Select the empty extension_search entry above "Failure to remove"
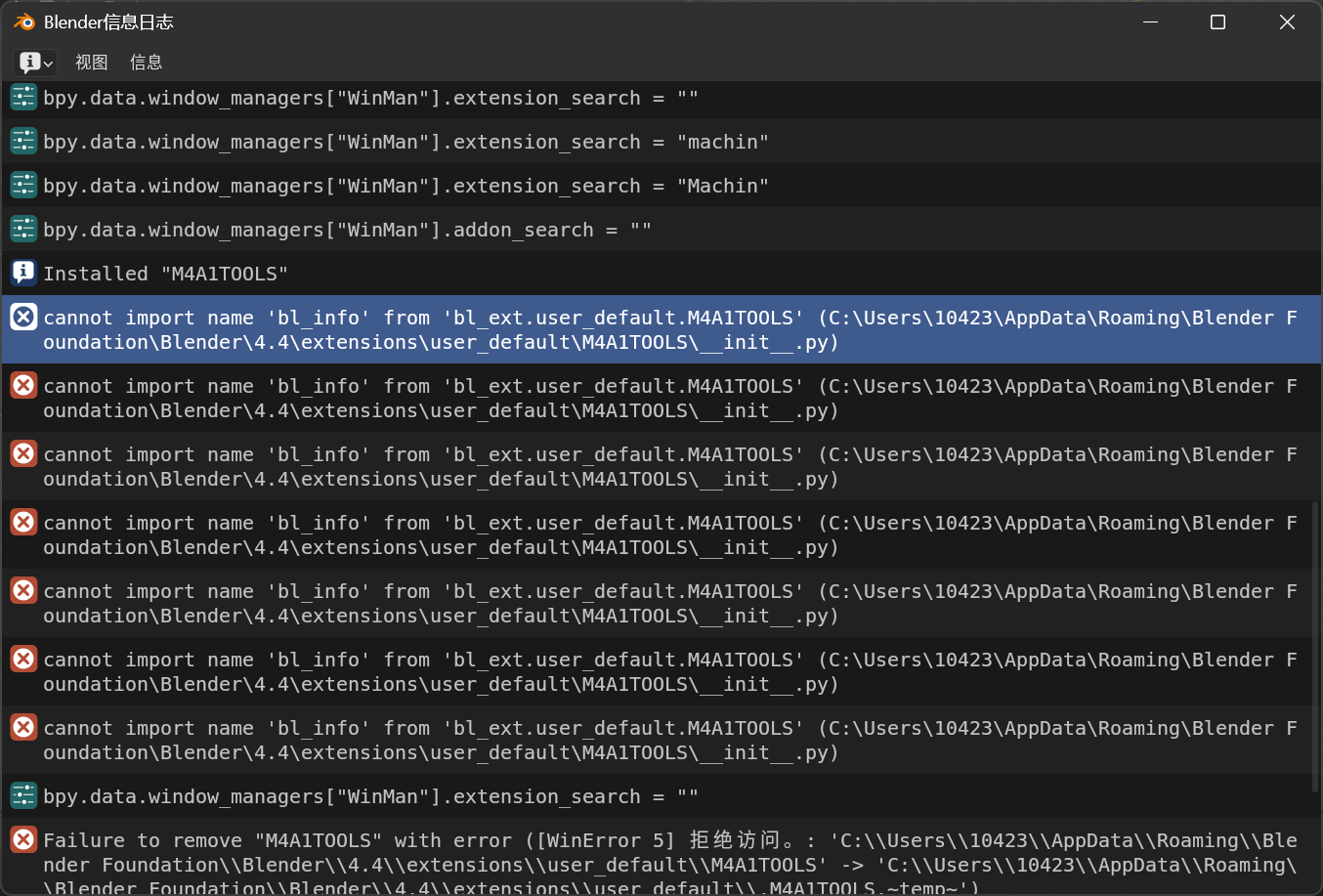1323x896 pixels. pyautogui.click(x=661, y=796)
